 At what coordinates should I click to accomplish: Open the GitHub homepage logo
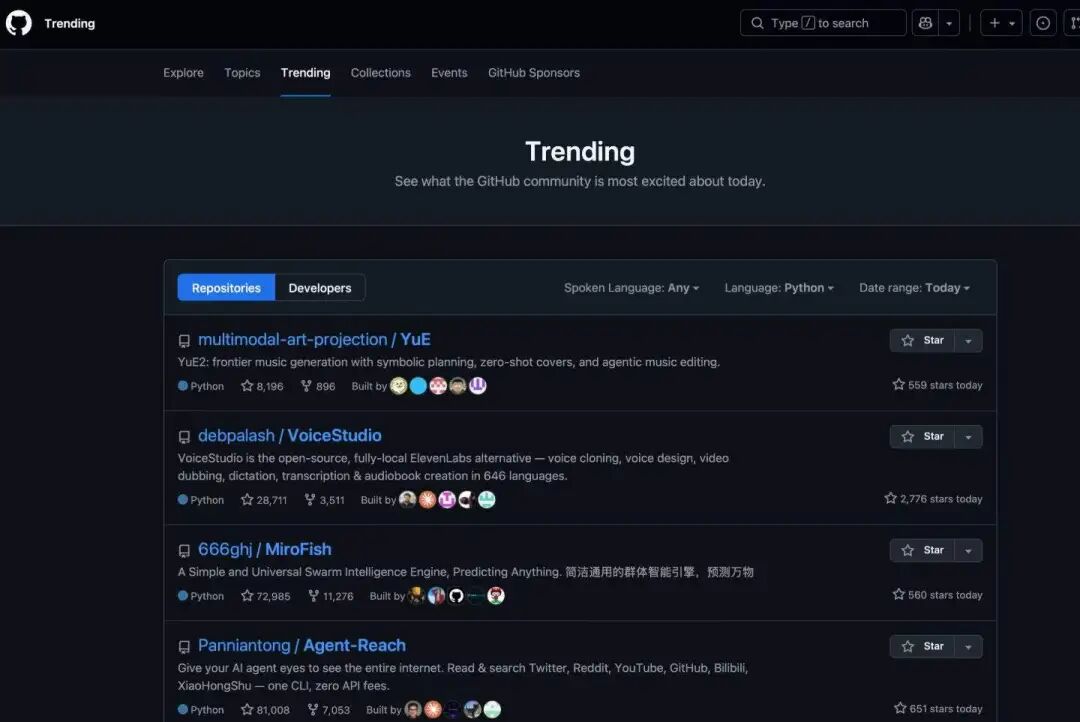[19, 23]
